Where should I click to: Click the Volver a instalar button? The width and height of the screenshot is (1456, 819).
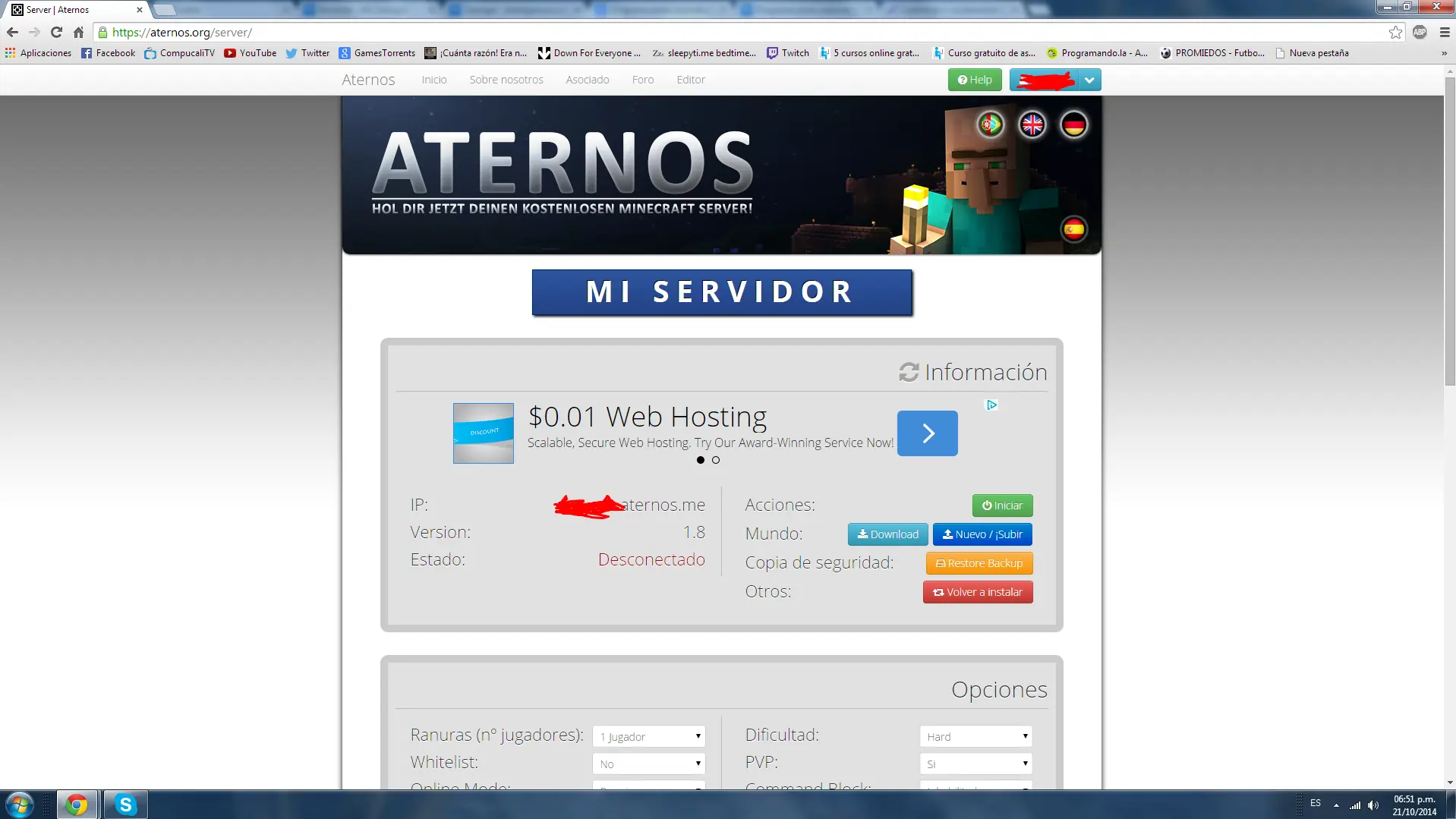(x=978, y=592)
